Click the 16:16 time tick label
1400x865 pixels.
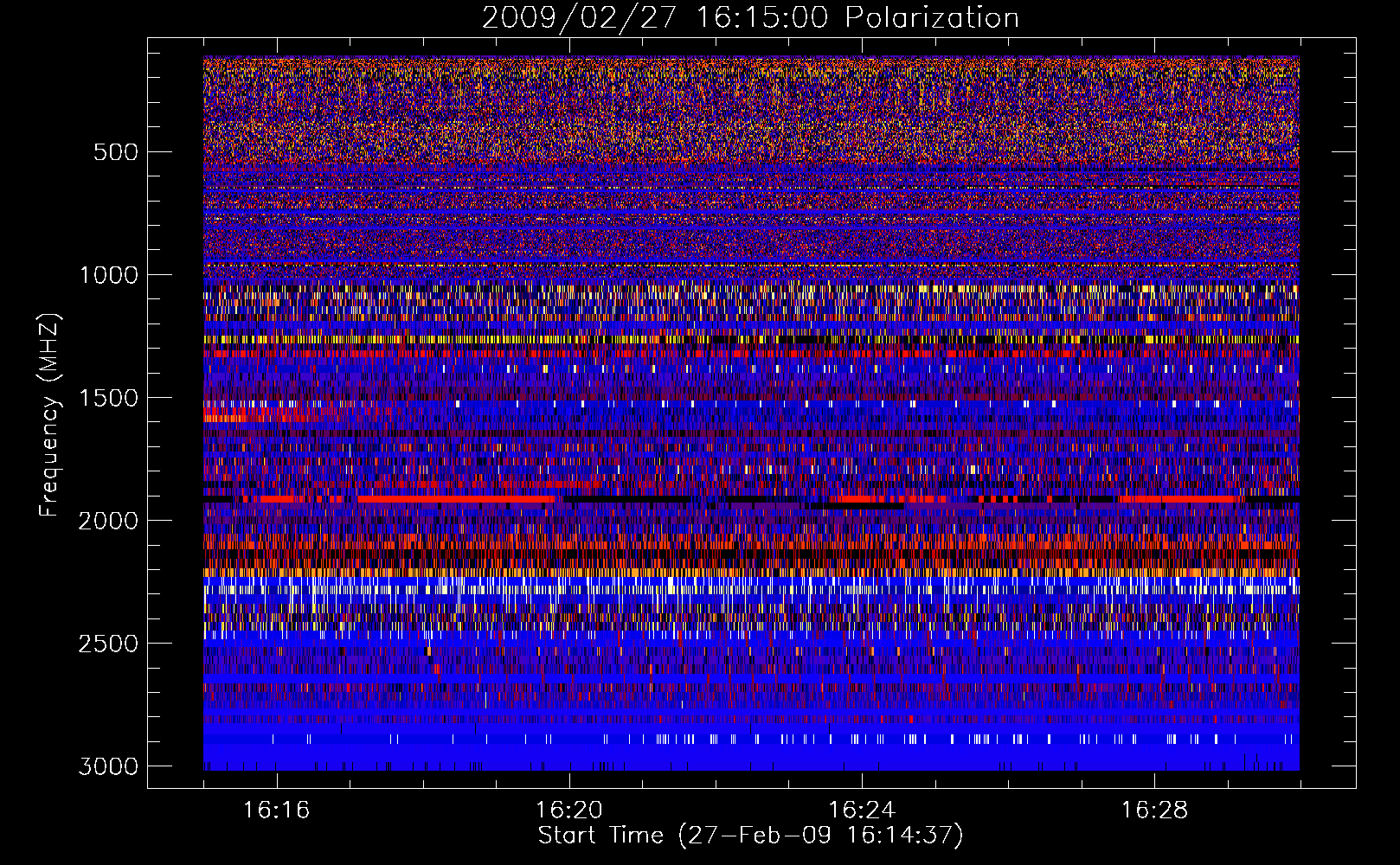point(277,811)
